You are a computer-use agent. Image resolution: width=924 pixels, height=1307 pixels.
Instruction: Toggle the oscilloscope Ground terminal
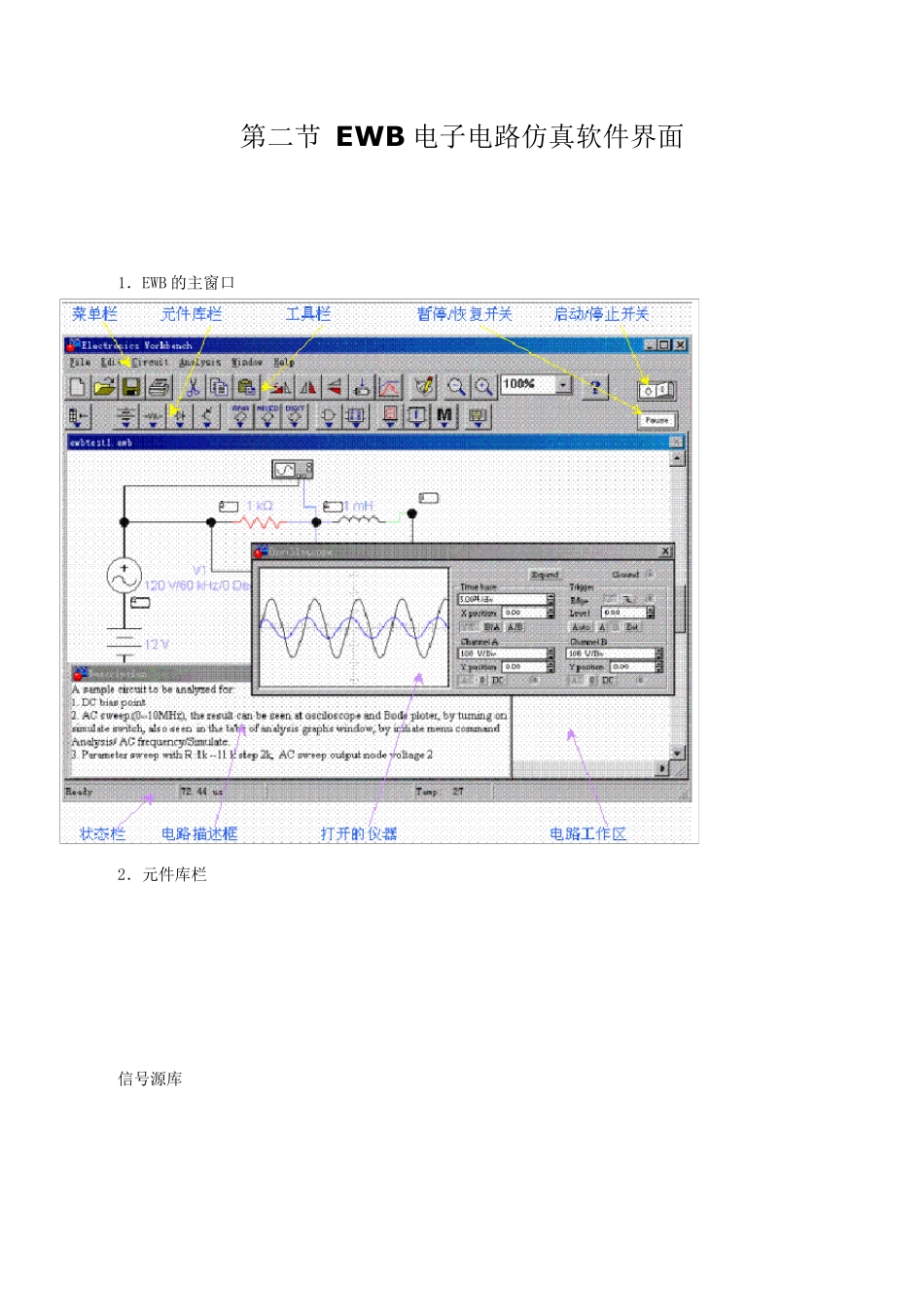(649, 574)
